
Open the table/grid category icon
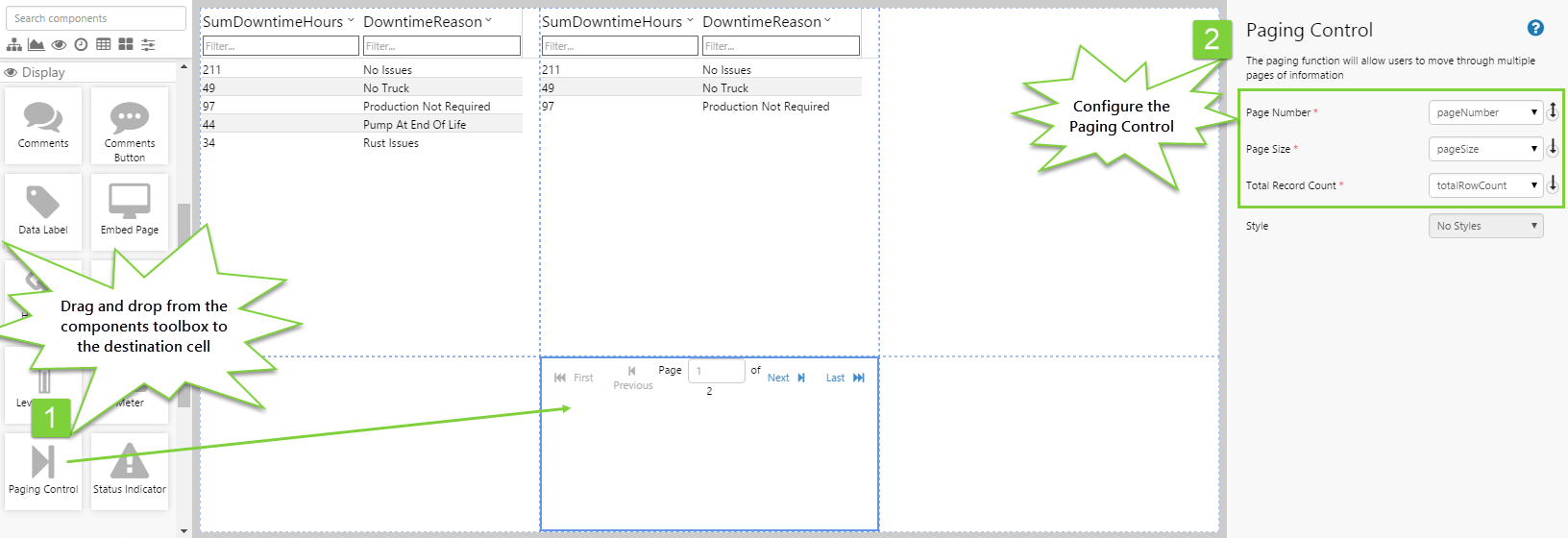click(x=103, y=44)
